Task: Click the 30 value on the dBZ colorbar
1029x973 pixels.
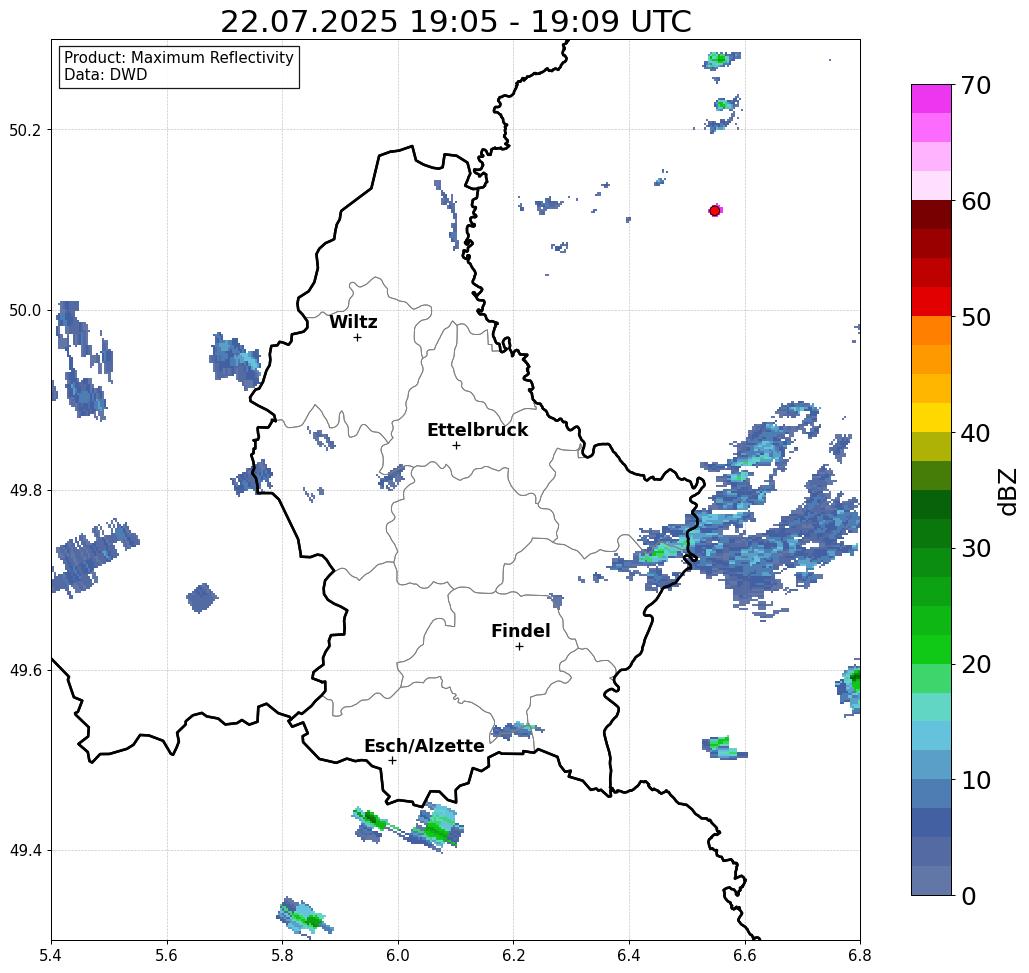Action: (x=976, y=549)
